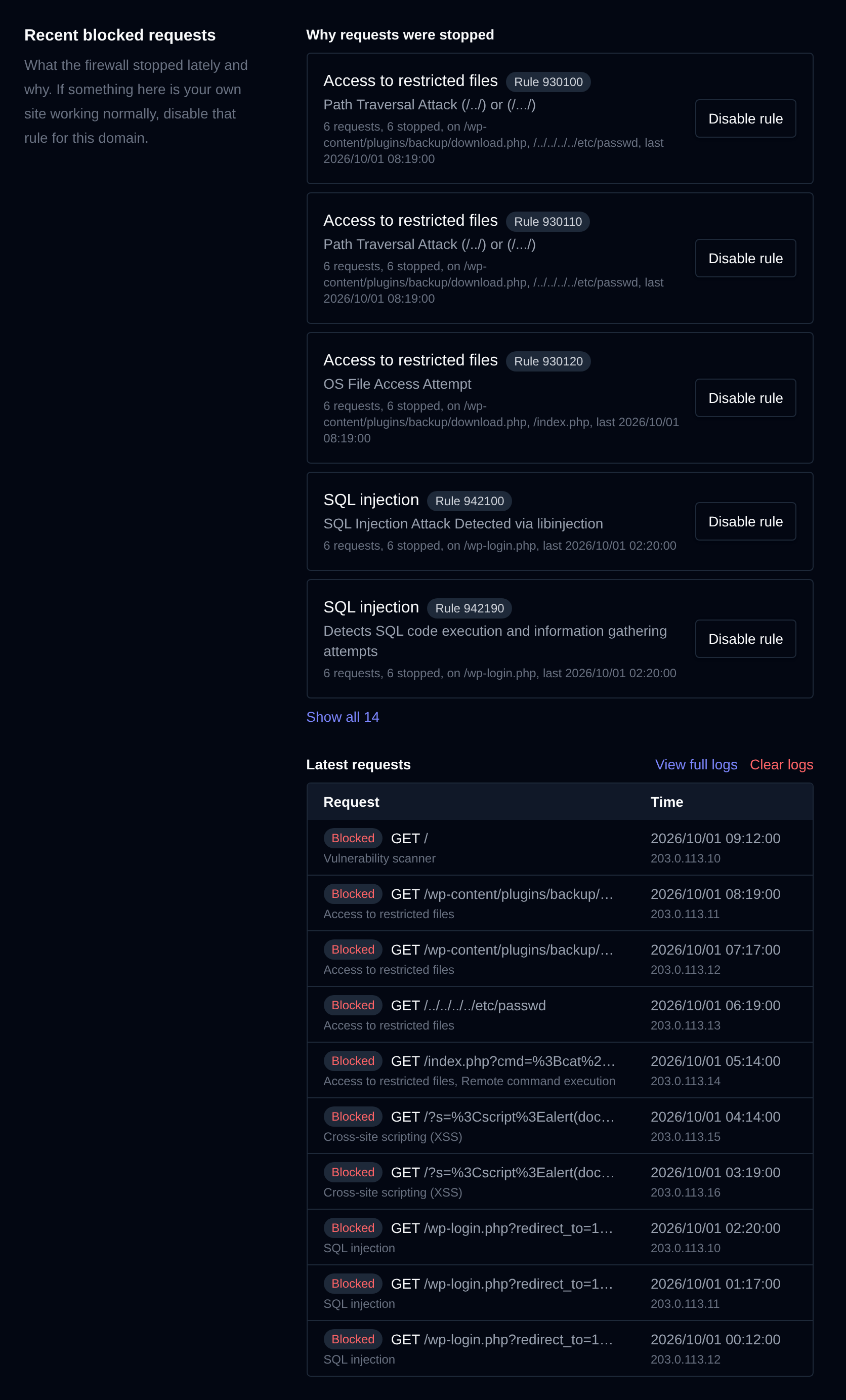Disable SQL injection rule 942100

[x=745, y=522]
